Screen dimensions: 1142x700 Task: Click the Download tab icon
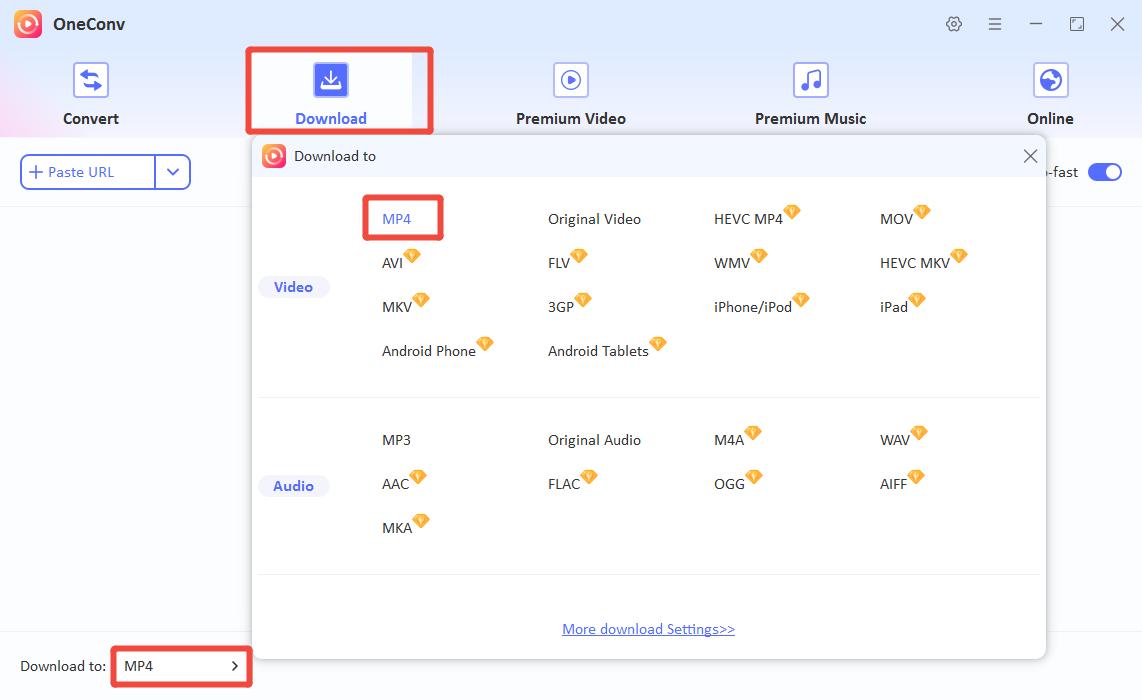click(x=331, y=80)
